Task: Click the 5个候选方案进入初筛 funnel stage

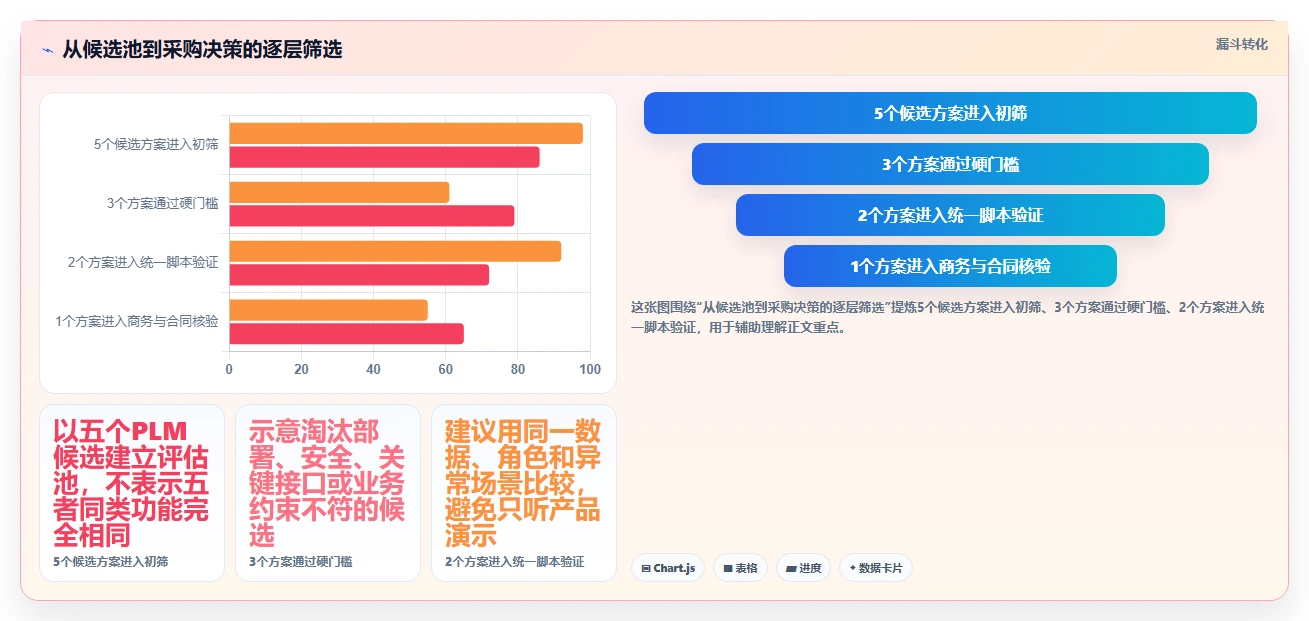Action: click(950, 113)
